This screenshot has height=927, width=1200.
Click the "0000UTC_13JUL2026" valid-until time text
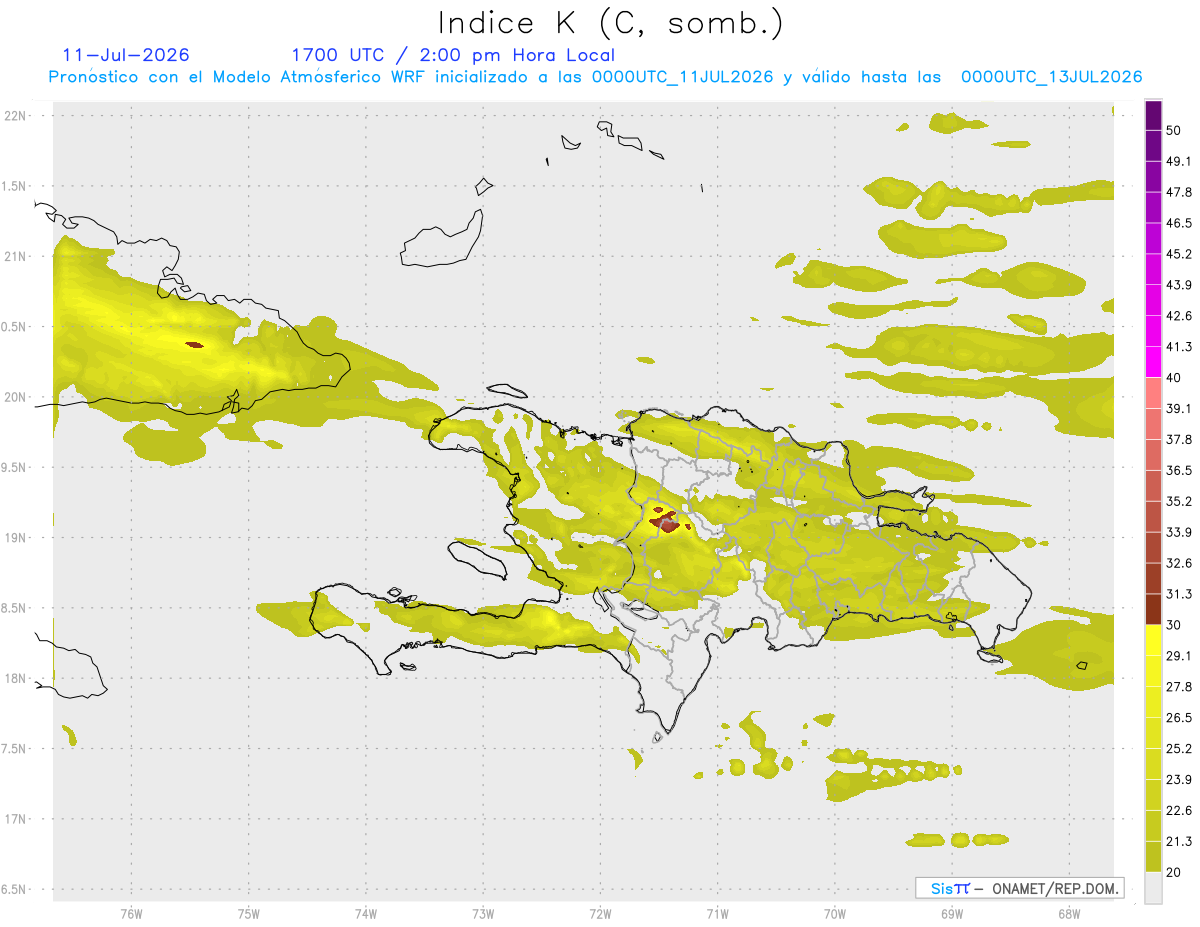click(1052, 77)
